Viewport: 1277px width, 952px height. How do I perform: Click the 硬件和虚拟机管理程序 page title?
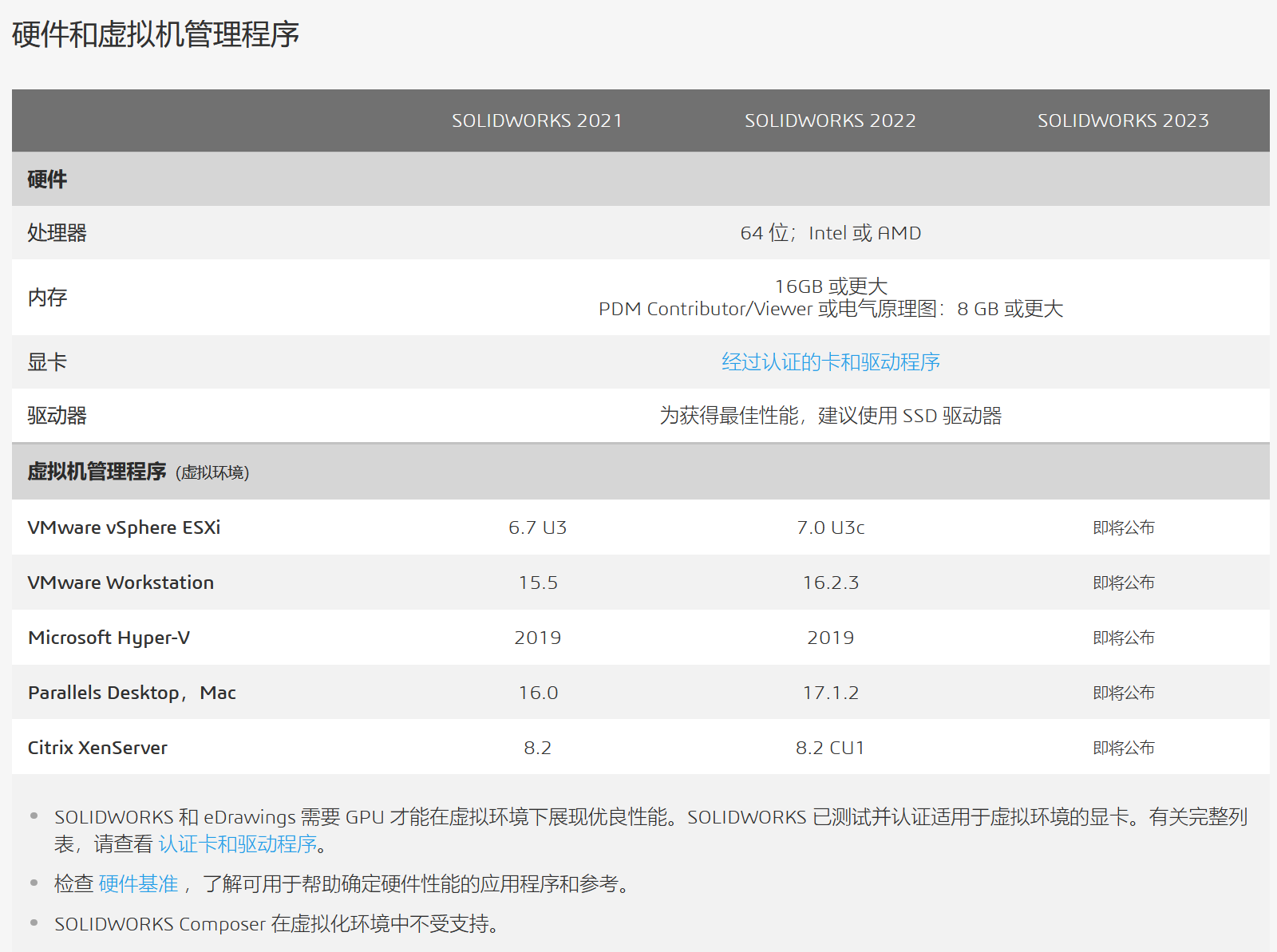(156, 35)
